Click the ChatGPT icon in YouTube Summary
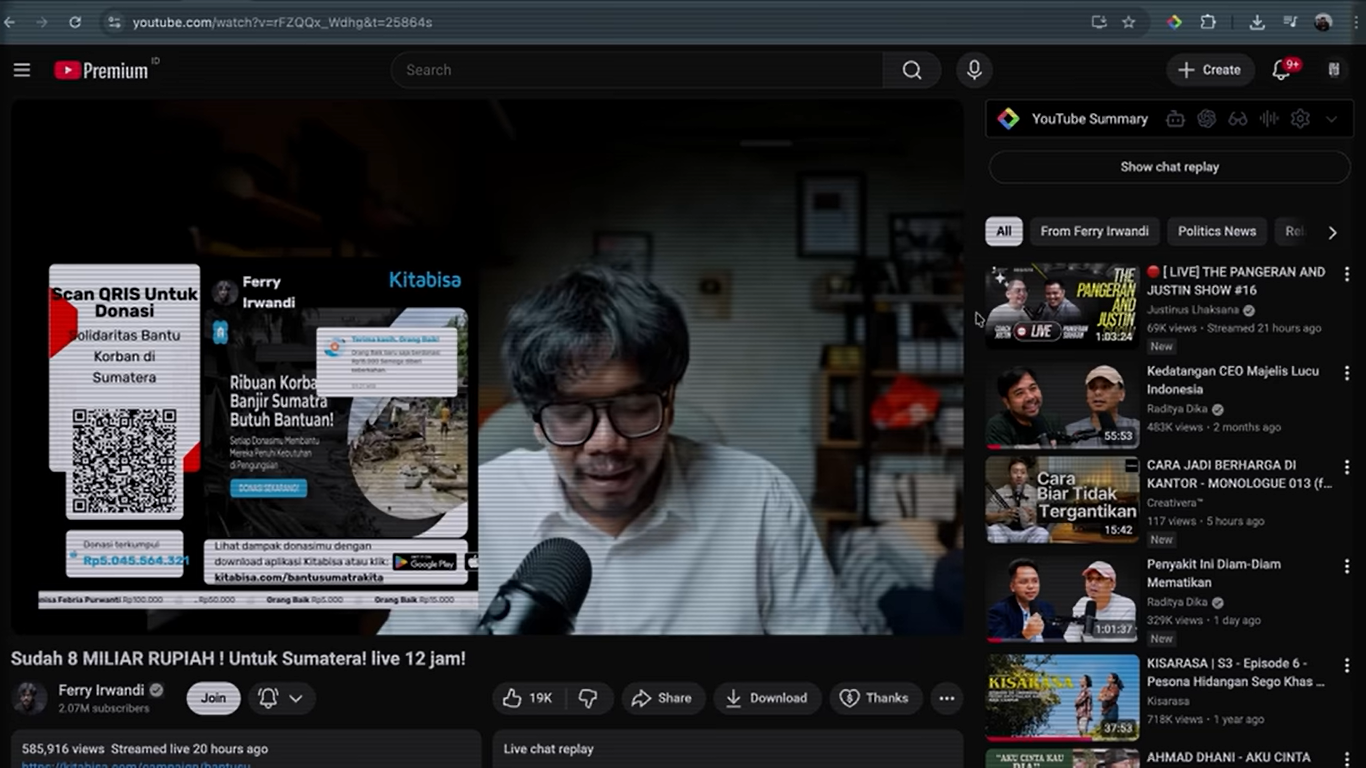The height and width of the screenshot is (768, 1366). coord(1207,119)
